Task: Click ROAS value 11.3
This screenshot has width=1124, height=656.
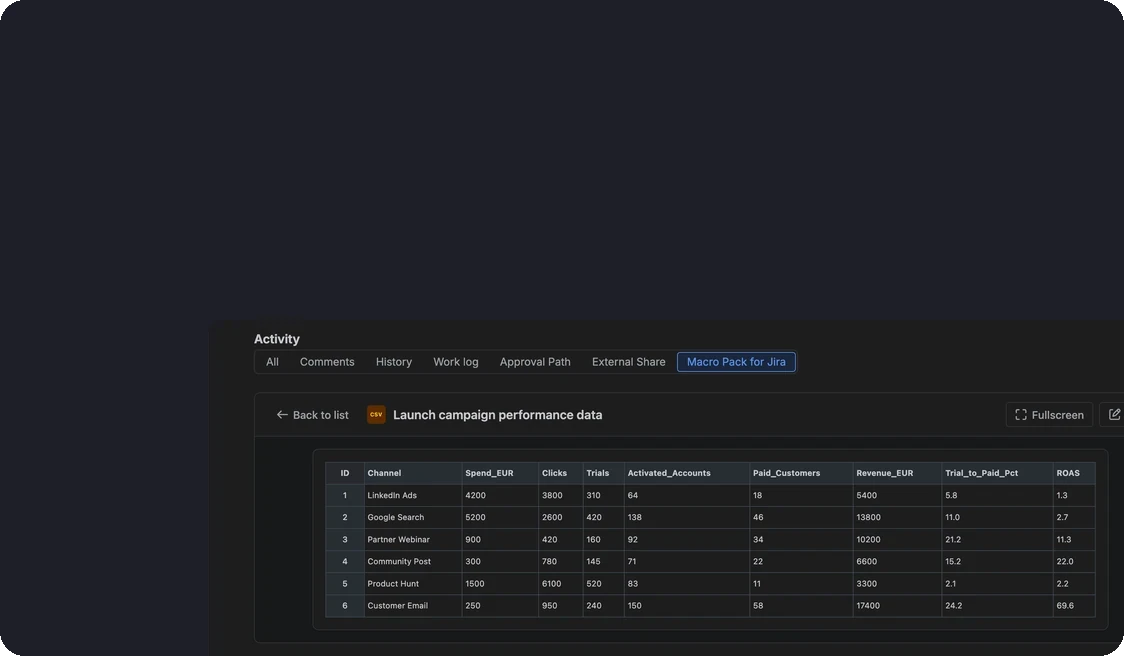Action: click(x=1074, y=540)
